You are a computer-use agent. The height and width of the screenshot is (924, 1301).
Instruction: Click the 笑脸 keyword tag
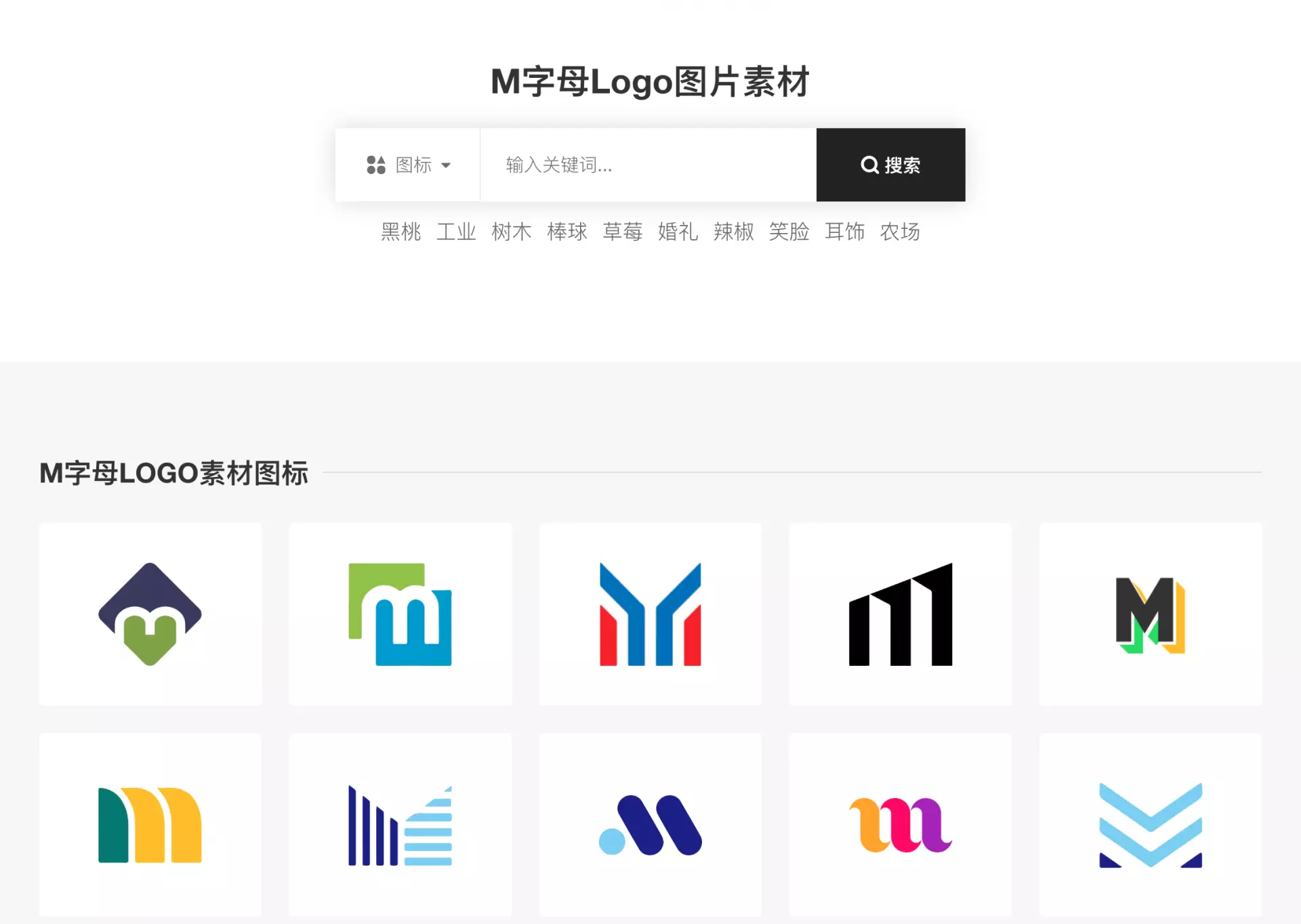[x=789, y=232]
